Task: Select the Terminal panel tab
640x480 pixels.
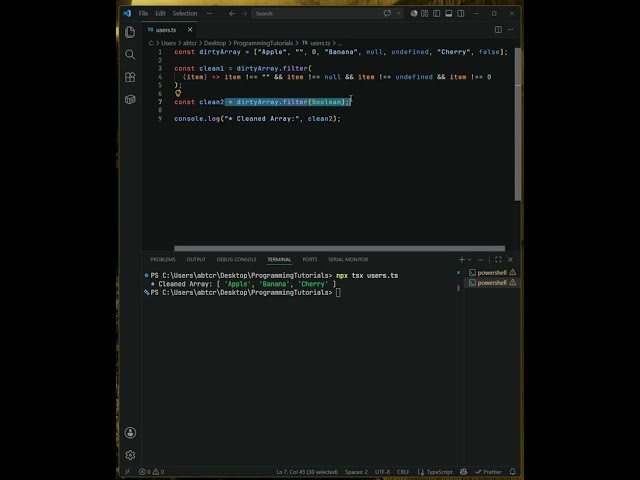Action: 279,260
